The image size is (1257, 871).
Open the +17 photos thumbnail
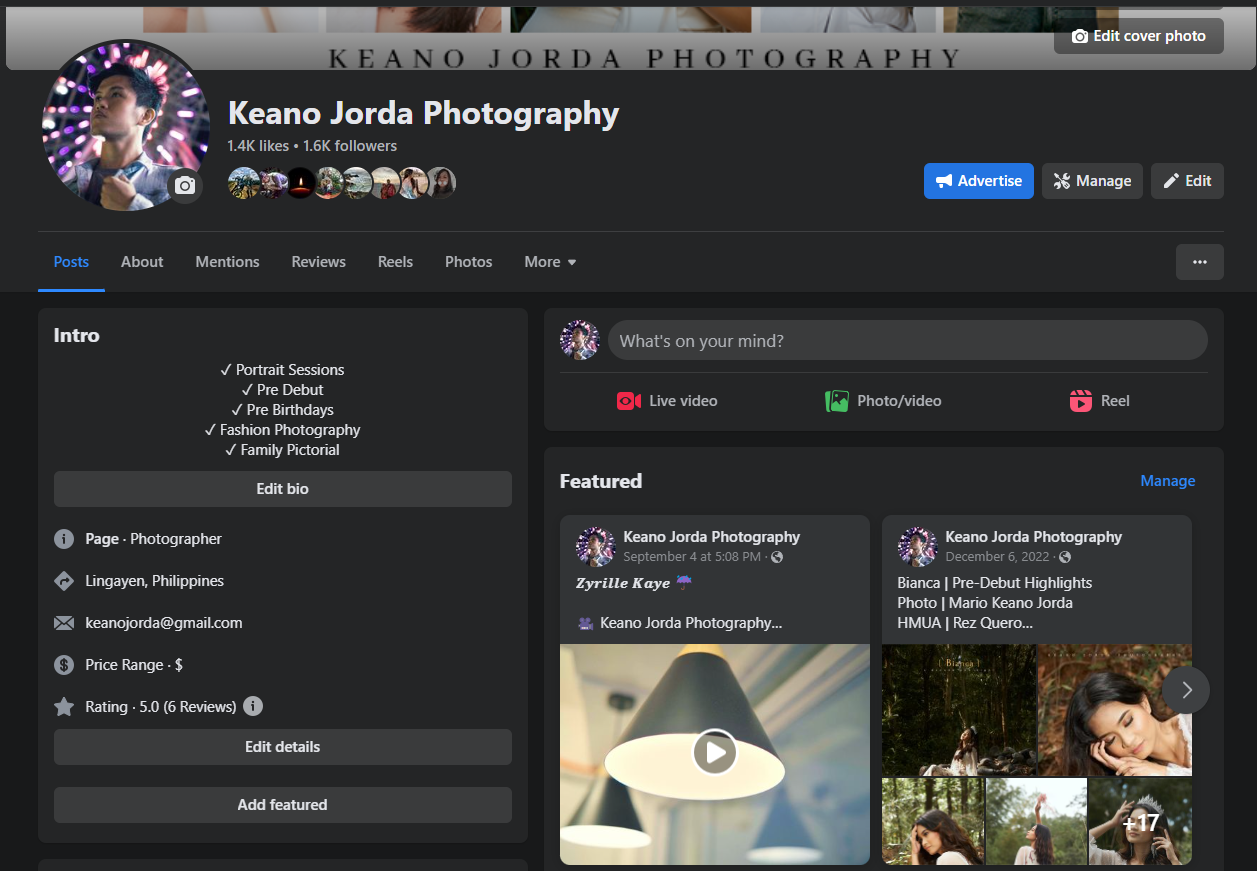click(1140, 822)
